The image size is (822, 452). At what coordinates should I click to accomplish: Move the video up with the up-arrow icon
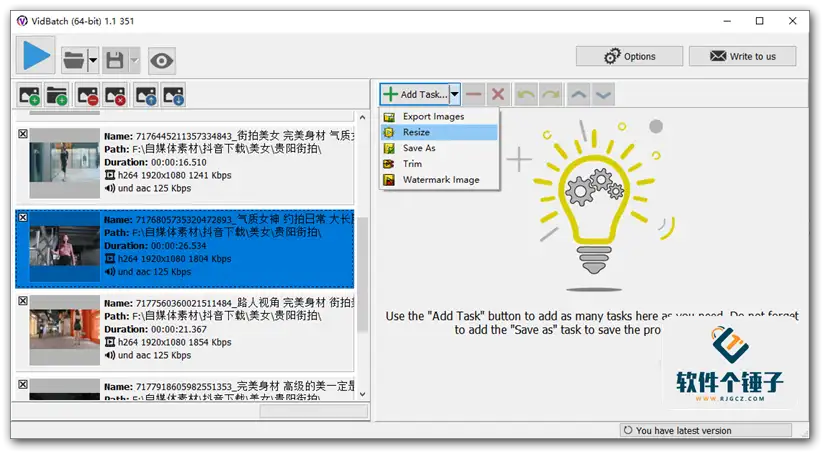[145, 95]
